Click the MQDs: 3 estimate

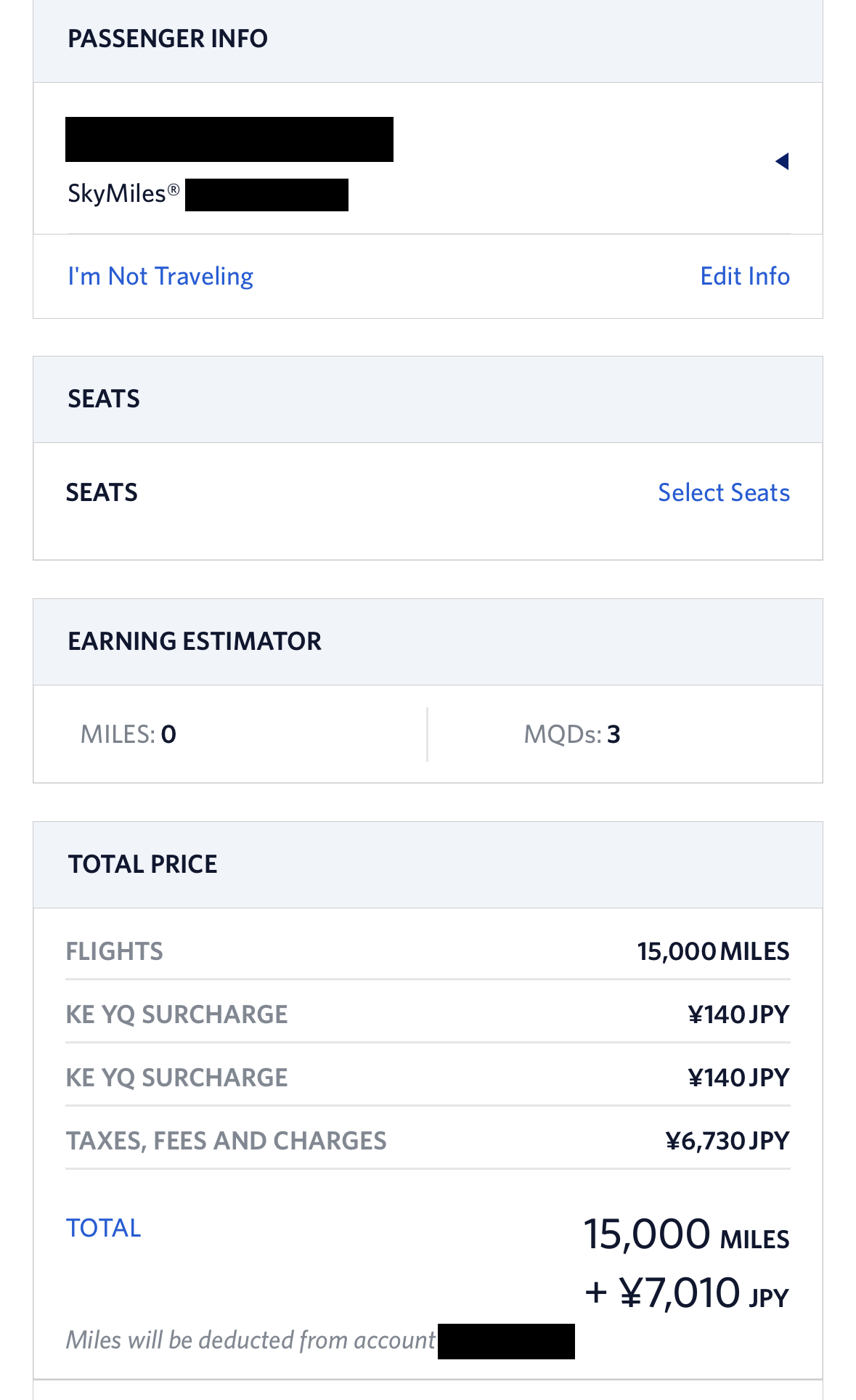572,735
